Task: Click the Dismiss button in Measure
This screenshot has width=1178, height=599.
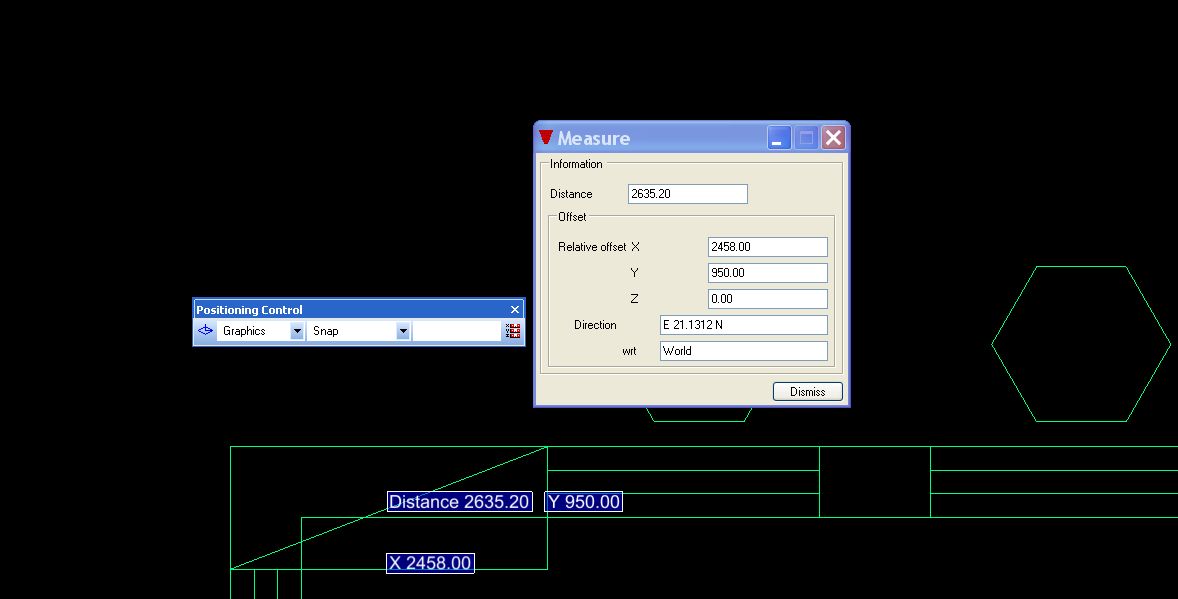Action: point(808,392)
